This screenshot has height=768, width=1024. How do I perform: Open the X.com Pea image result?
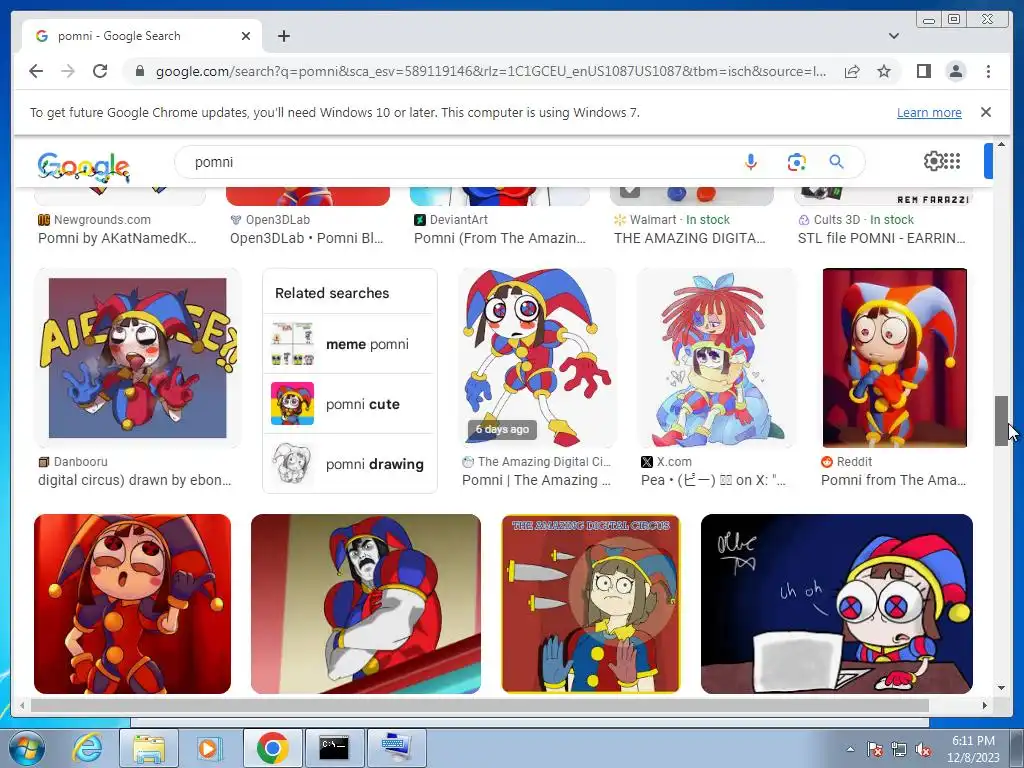pos(716,358)
